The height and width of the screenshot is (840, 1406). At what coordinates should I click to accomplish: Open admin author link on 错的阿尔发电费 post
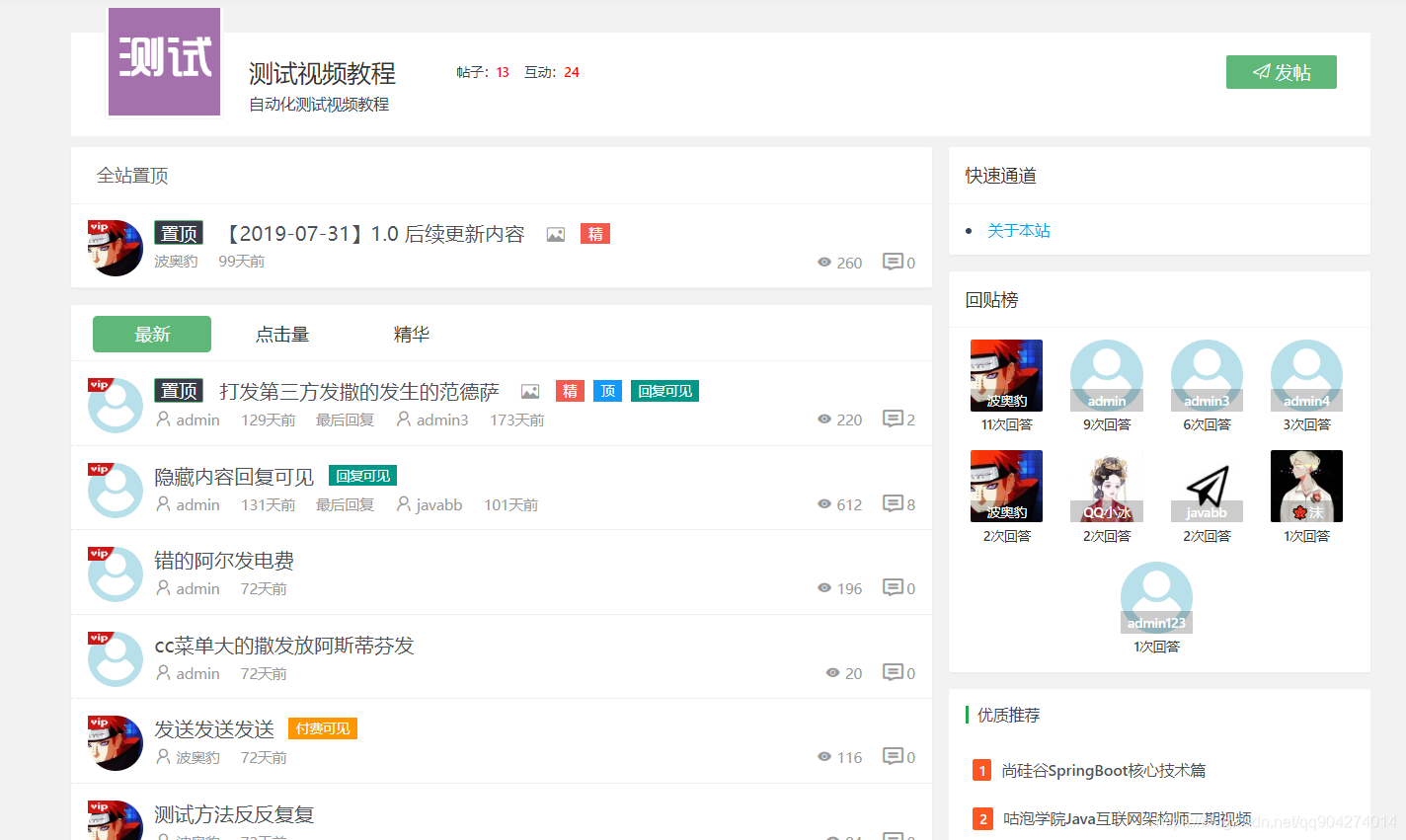(197, 588)
